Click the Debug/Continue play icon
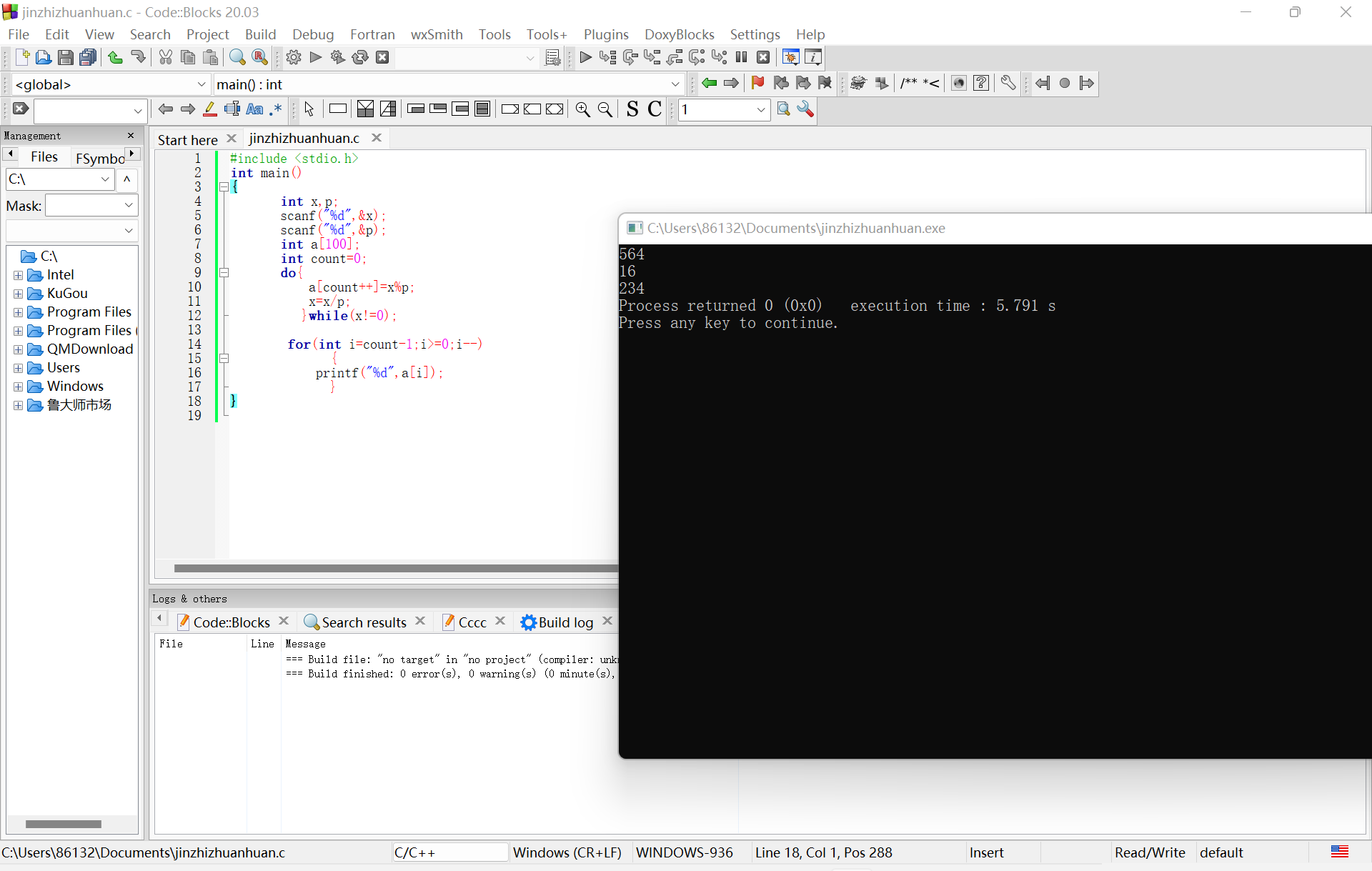Image resolution: width=1372 pixels, height=871 pixels. 585,58
